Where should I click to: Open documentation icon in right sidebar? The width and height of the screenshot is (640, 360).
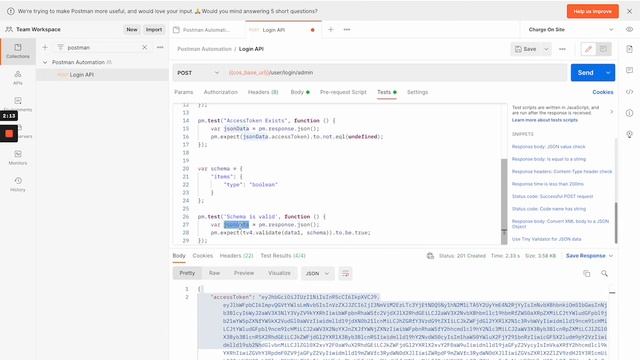tap(629, 49)
